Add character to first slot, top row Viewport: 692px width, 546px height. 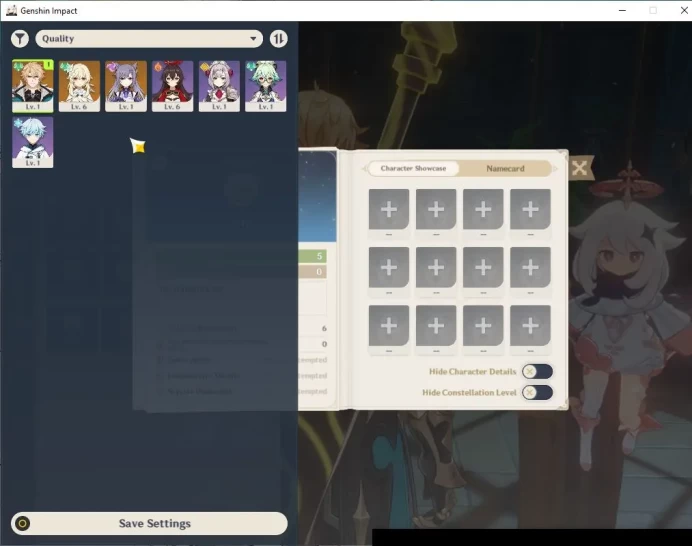pos(389,209)
